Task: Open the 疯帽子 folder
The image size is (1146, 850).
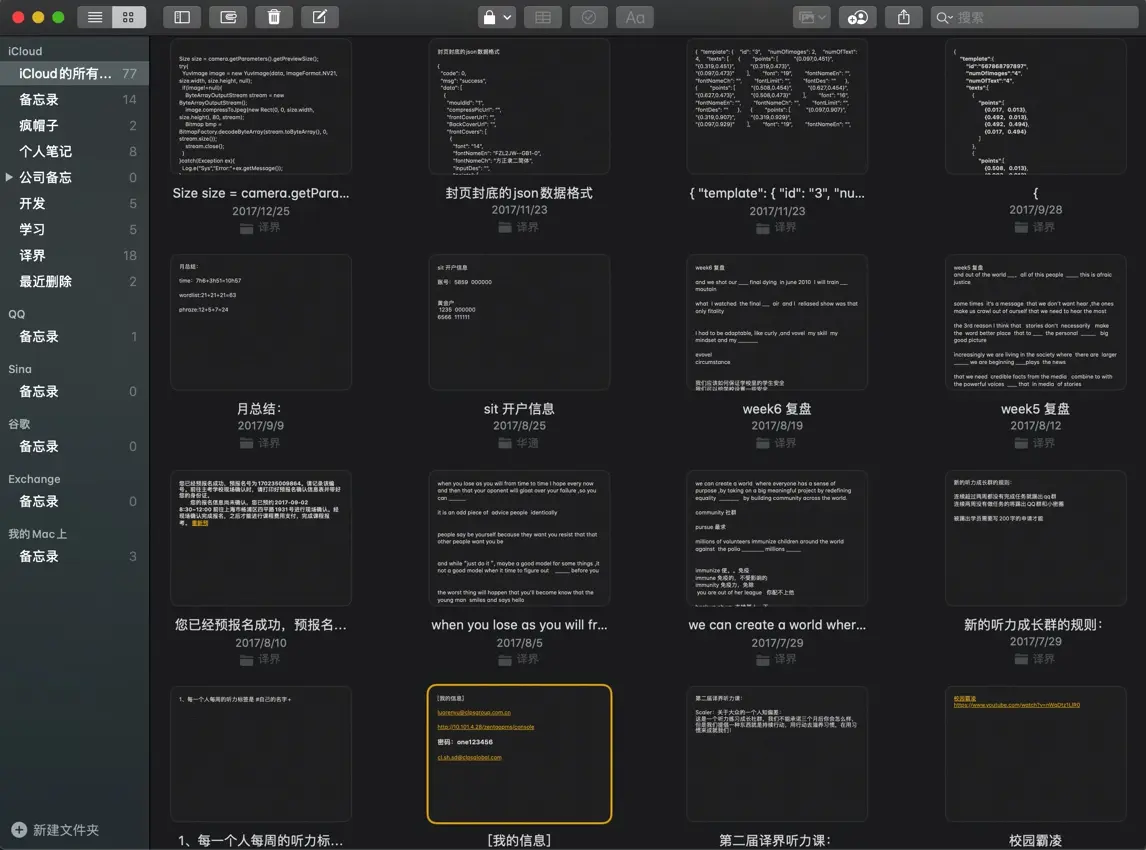Action: click(75, 126)
